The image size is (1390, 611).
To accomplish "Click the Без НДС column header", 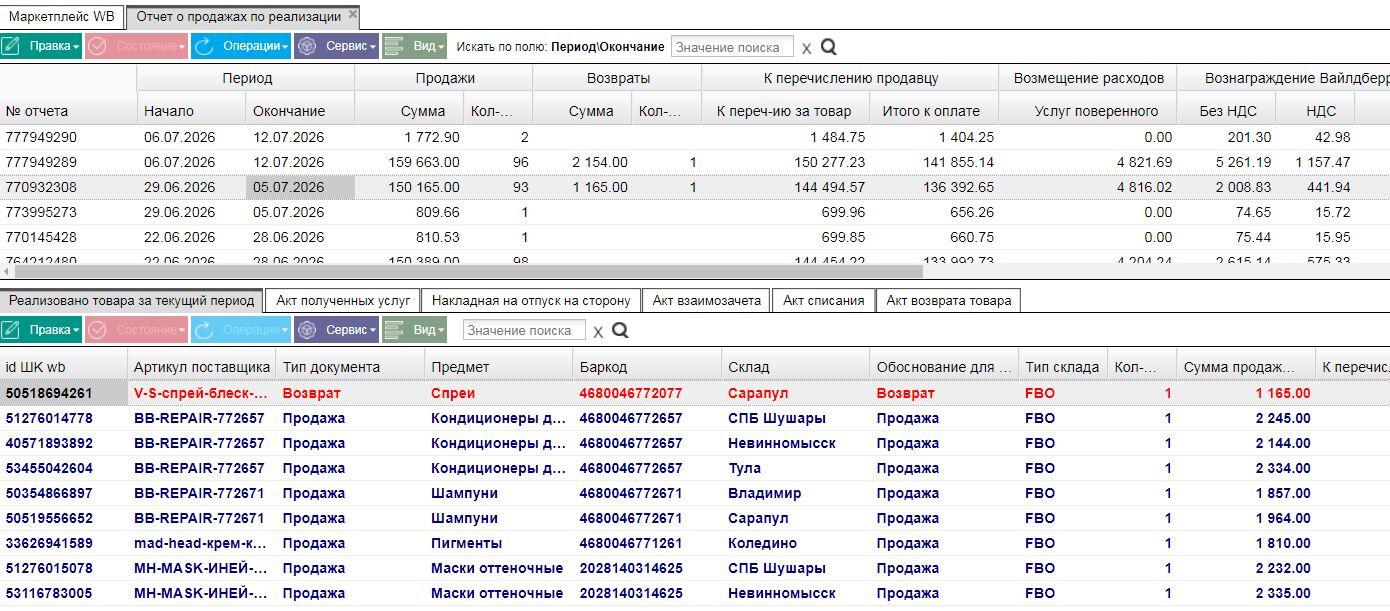I will 1228,111.
